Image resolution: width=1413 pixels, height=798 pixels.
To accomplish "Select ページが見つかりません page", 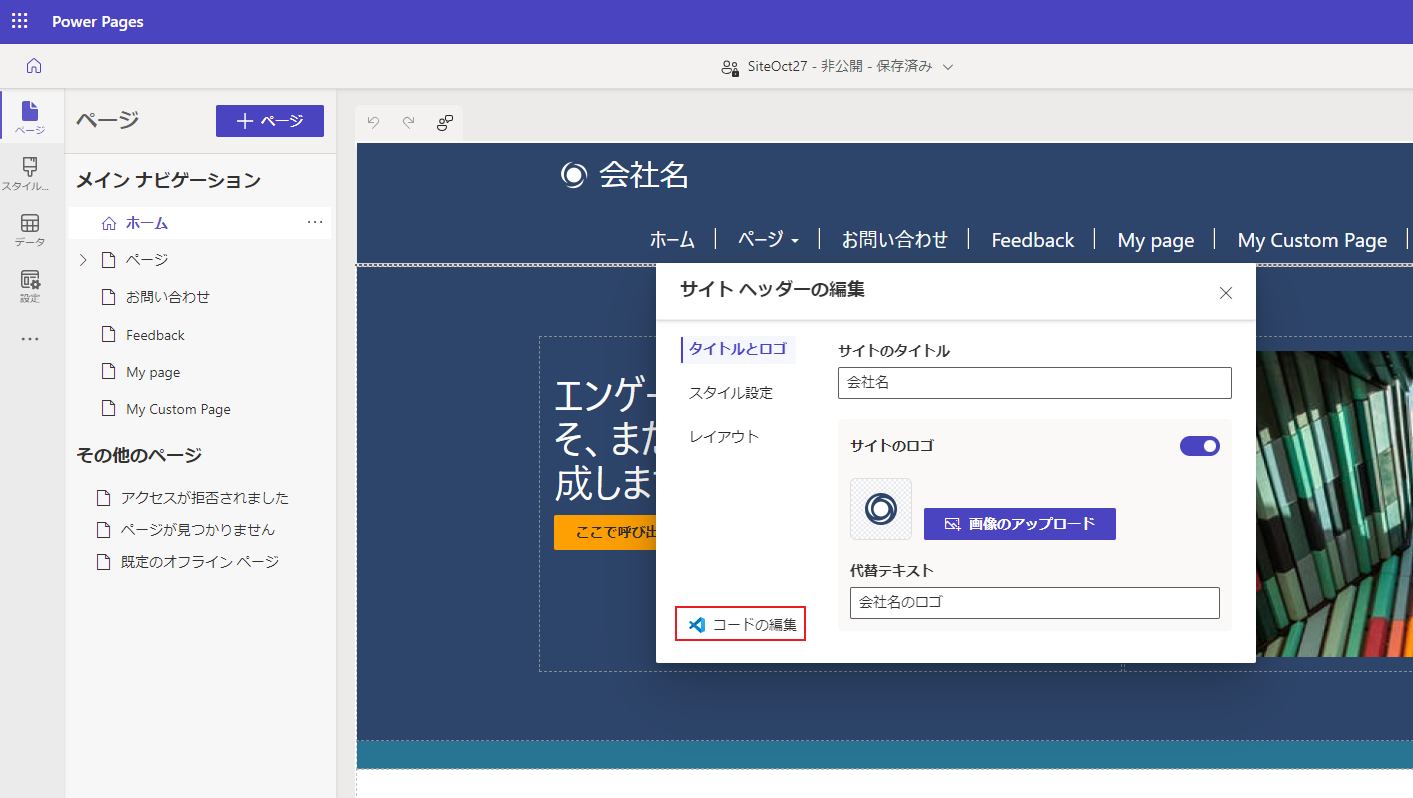I will [200, 530].
